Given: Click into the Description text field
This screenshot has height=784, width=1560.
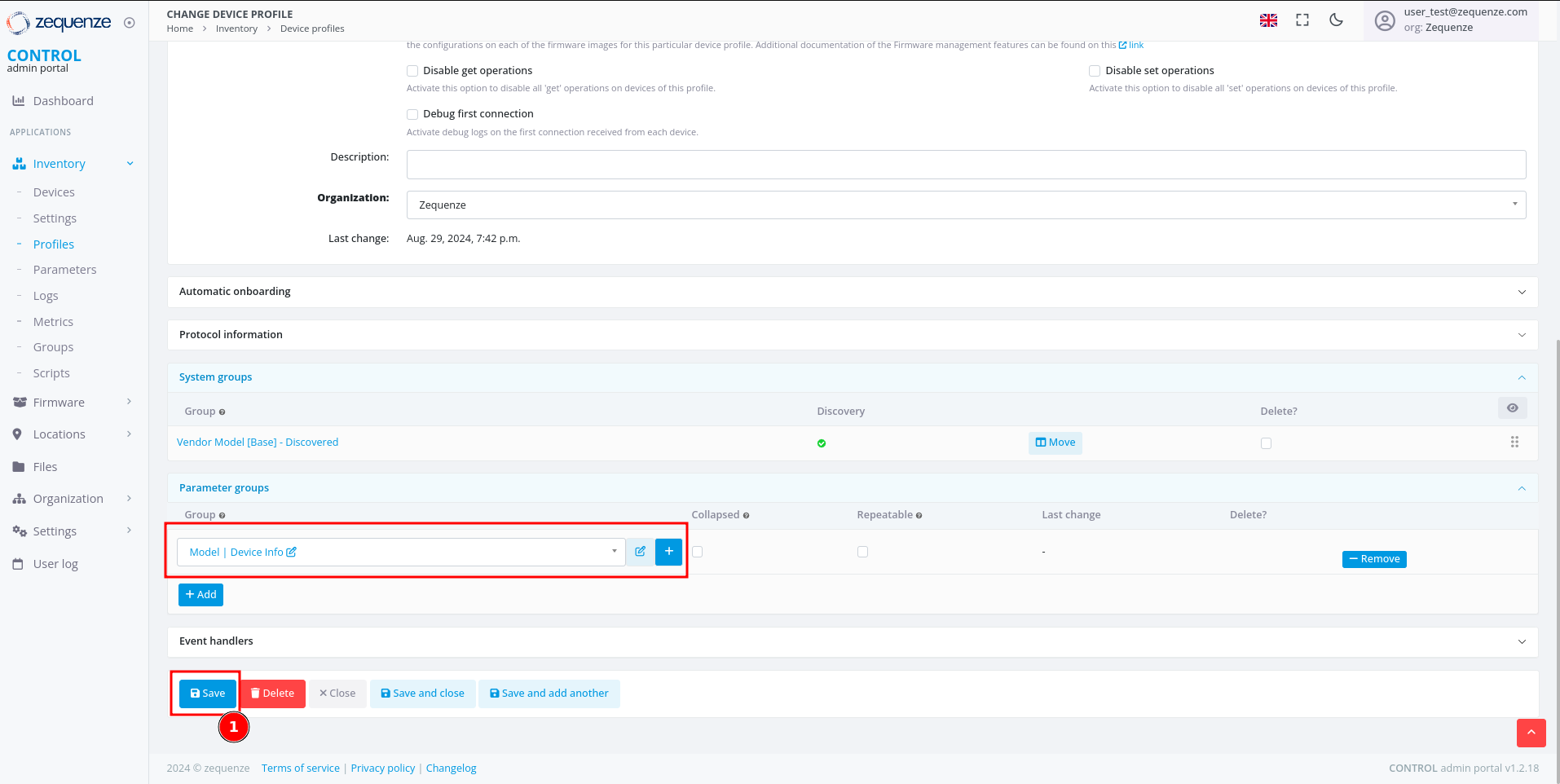Looking at the screenshot, I should 965,165.
